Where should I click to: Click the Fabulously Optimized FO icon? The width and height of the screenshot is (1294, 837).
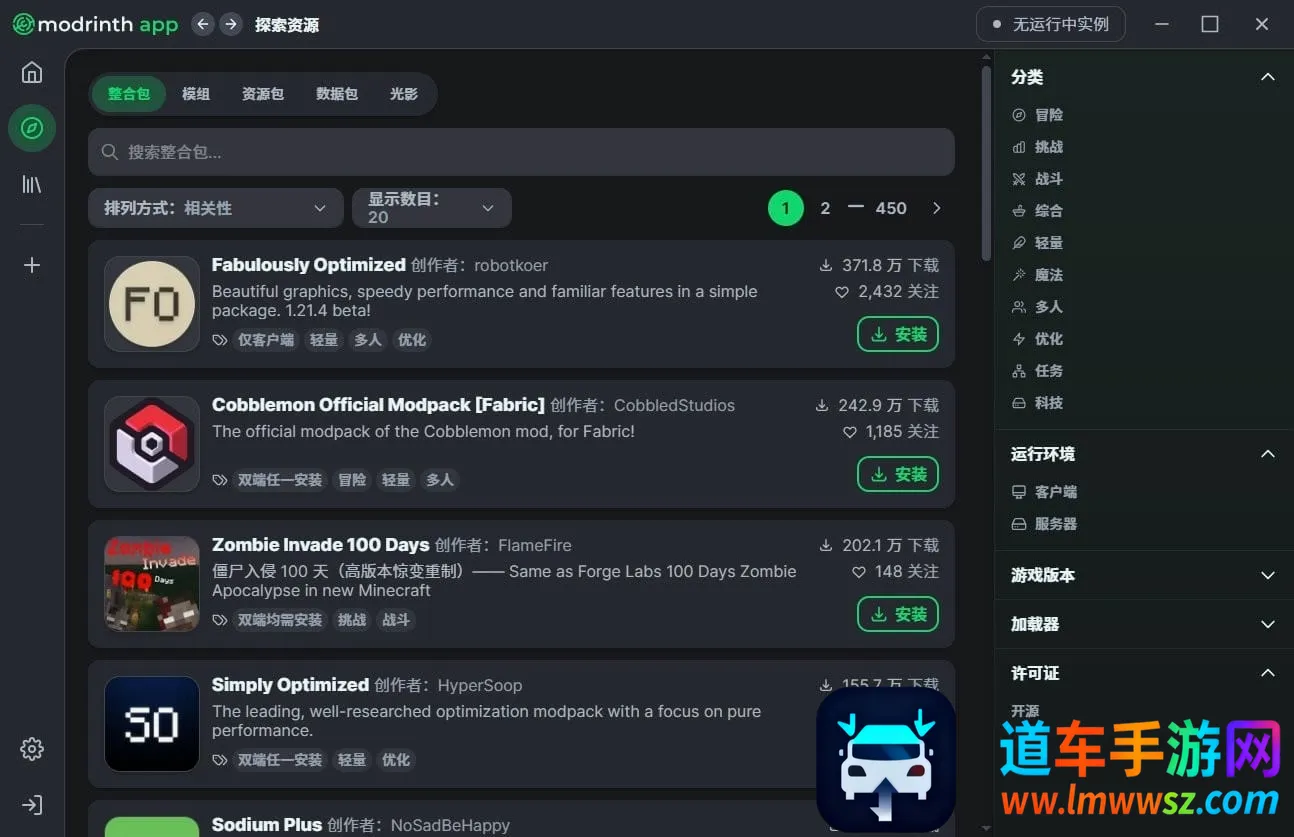click(152, 304)
